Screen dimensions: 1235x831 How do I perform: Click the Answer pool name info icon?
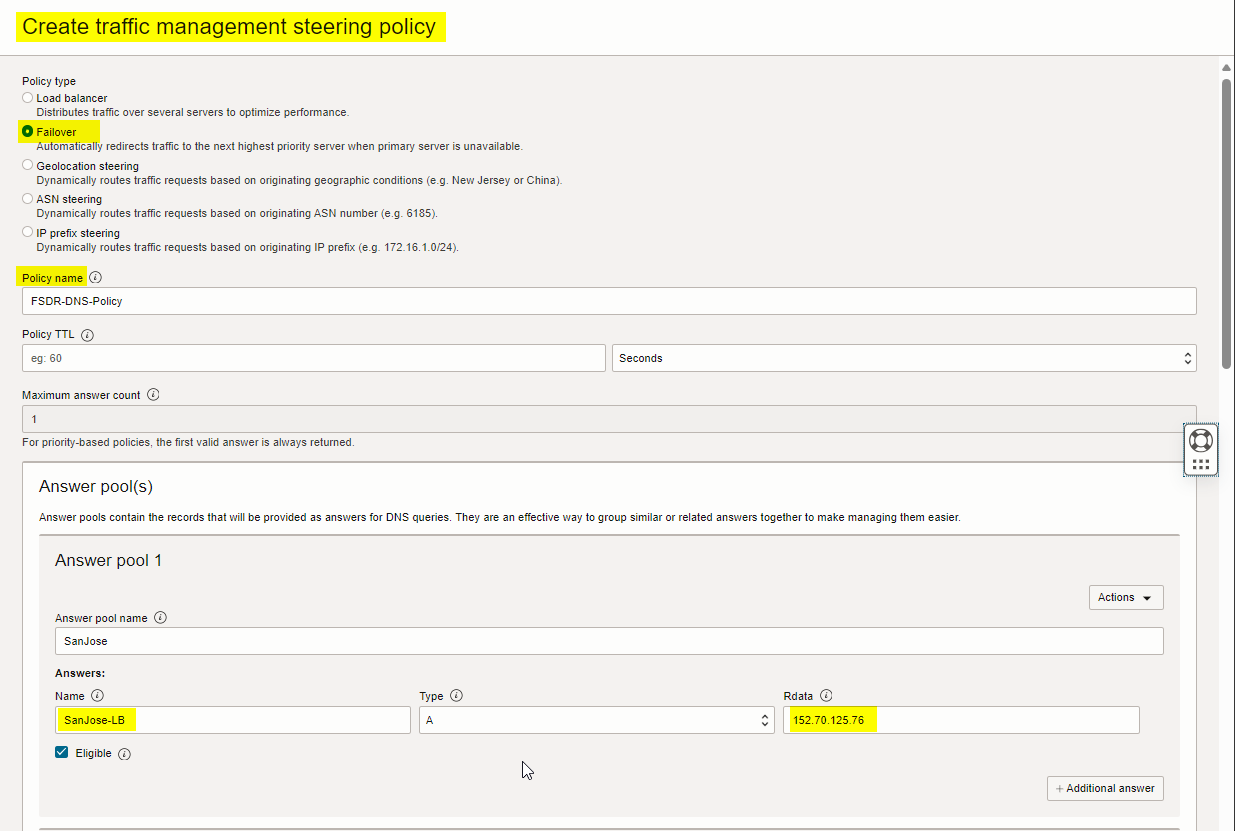[x=160, y=618]
